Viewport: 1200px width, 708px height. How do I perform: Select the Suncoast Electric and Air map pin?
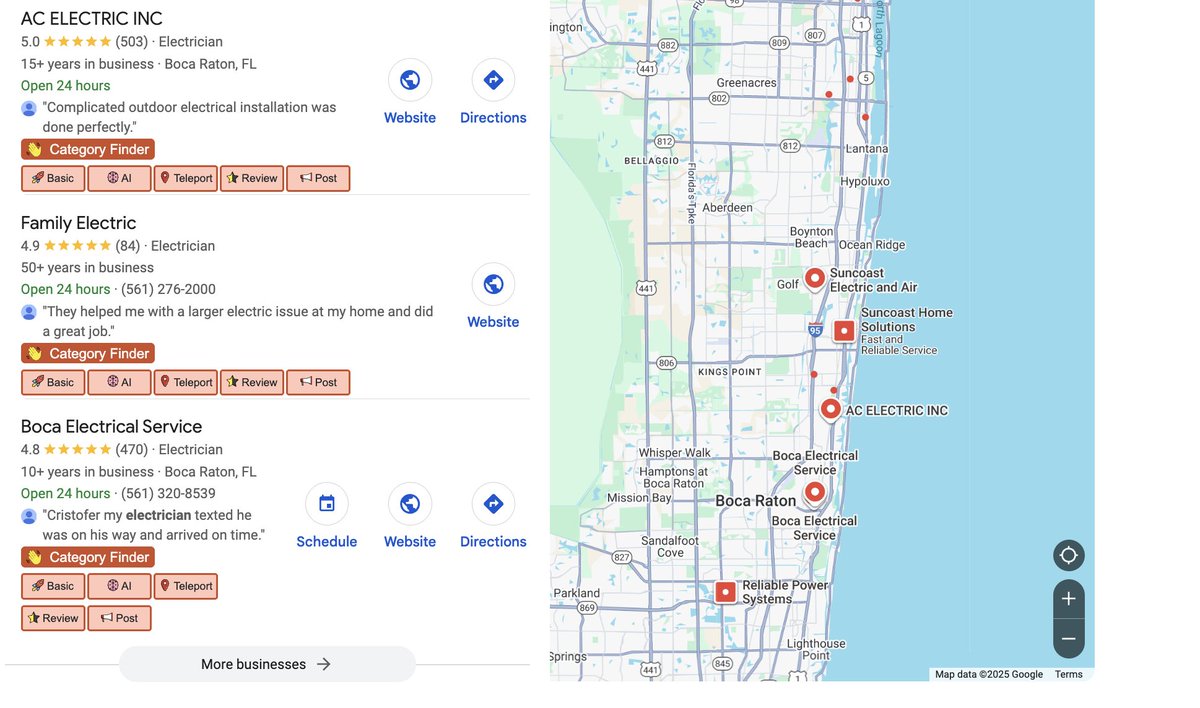tap(815, 278)
